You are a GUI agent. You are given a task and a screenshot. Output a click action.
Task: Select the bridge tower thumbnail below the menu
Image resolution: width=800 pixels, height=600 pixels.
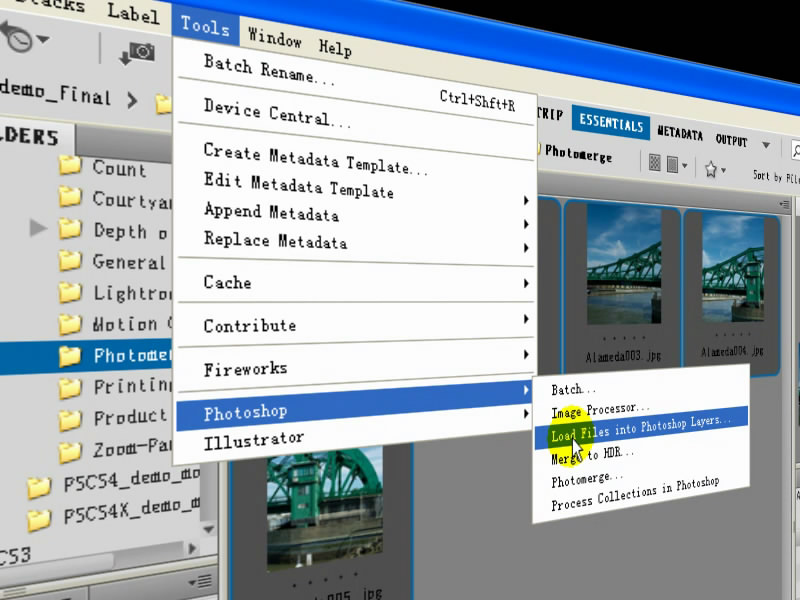click(325, 509)
